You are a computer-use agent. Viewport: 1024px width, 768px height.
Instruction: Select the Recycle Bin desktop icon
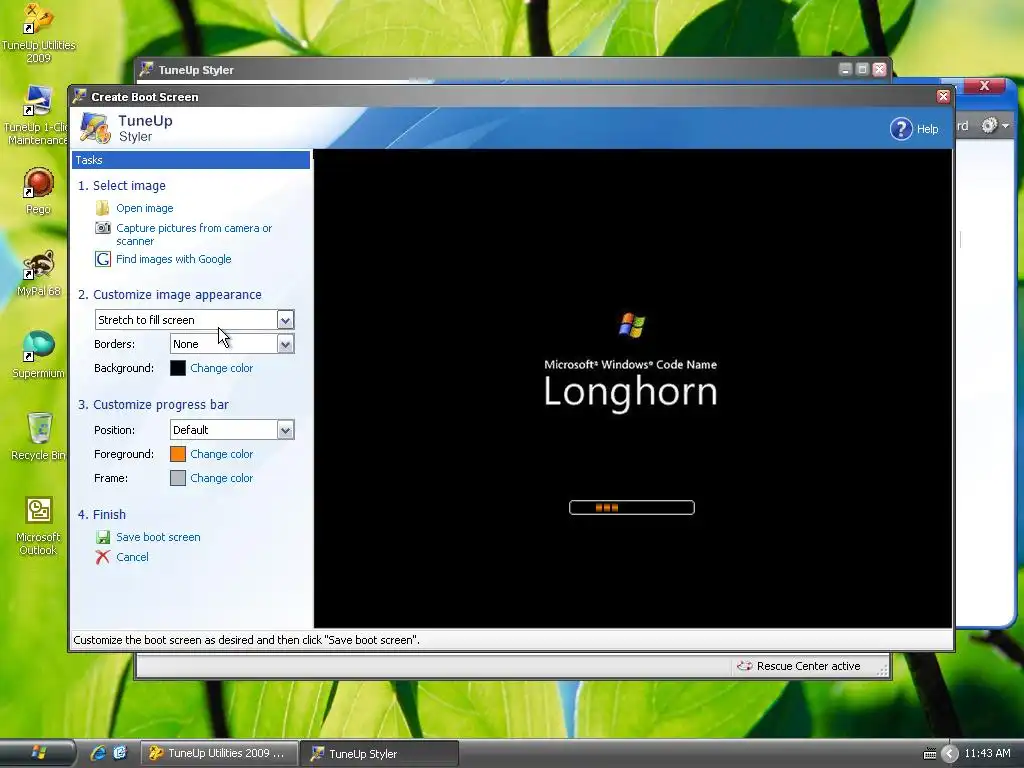[39, 437]
